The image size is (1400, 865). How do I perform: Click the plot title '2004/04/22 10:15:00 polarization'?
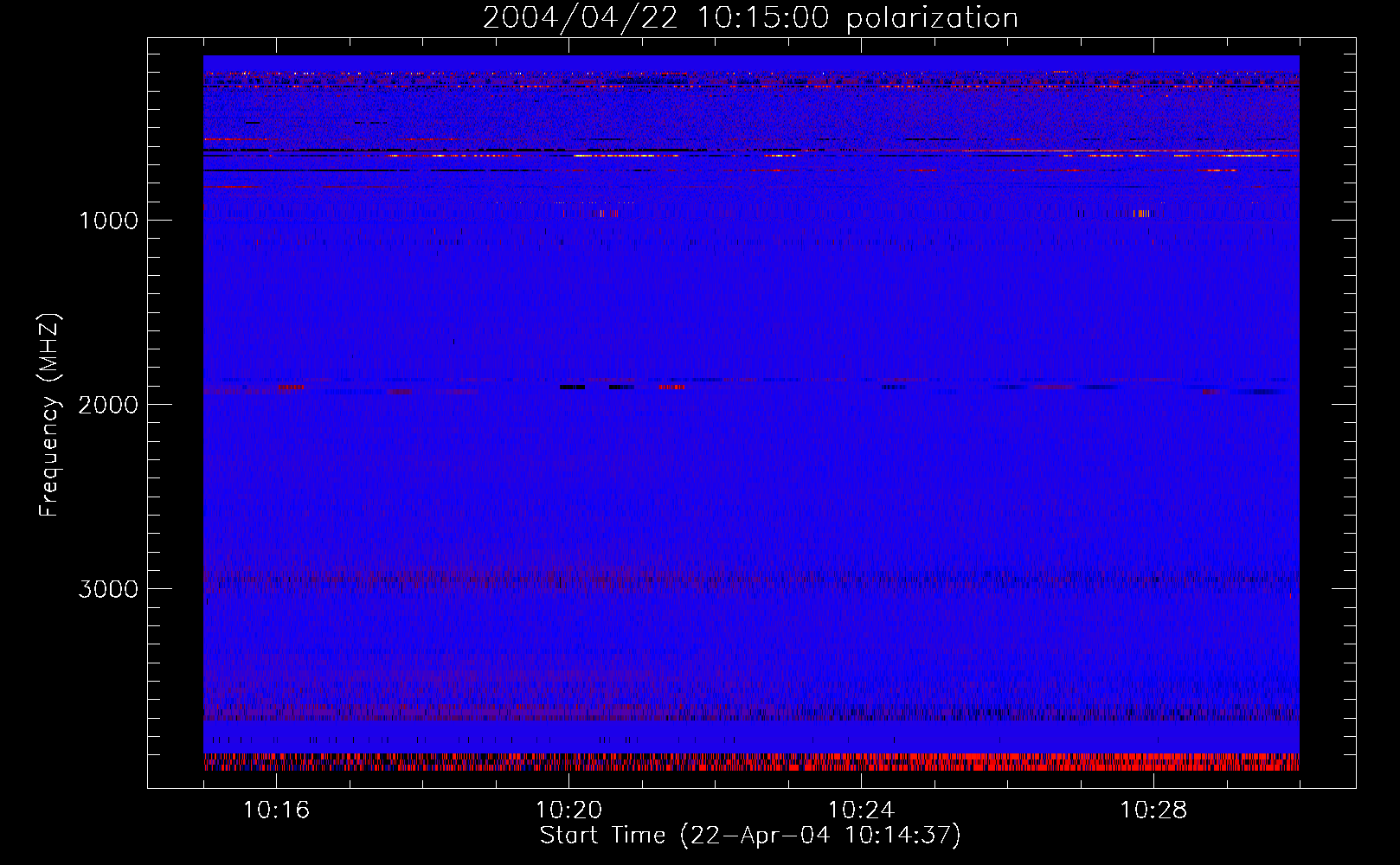(750, 18)
